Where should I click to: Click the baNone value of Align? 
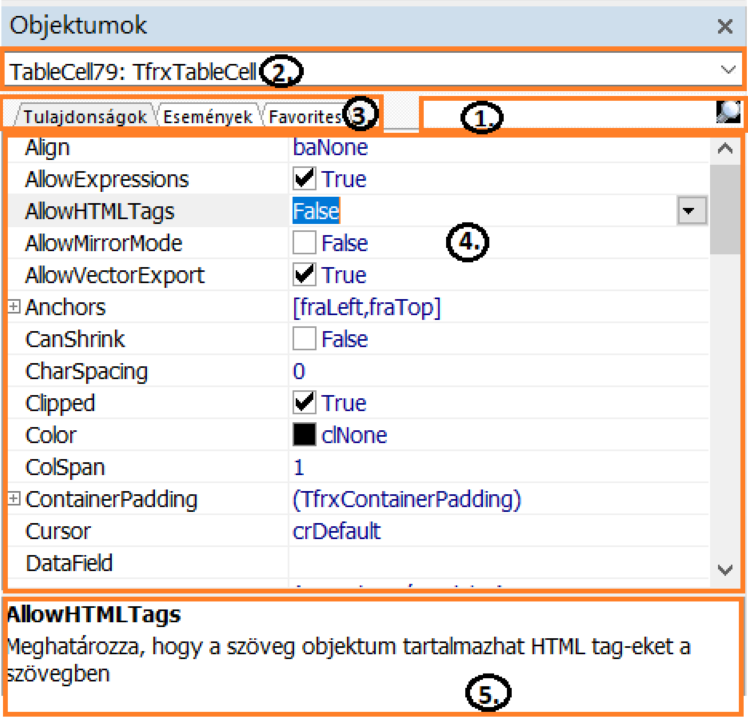(x=330, y=147)
